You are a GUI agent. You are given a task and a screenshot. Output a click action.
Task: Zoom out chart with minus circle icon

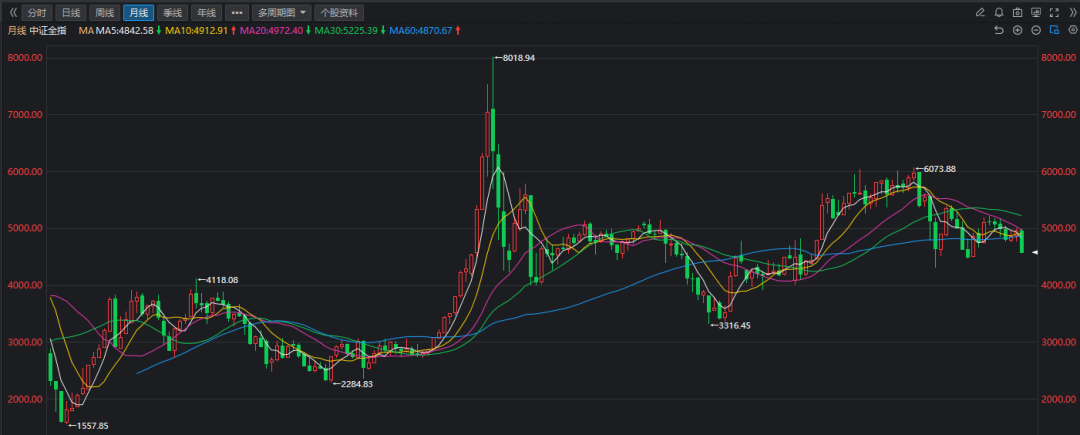pos(1036,30)
